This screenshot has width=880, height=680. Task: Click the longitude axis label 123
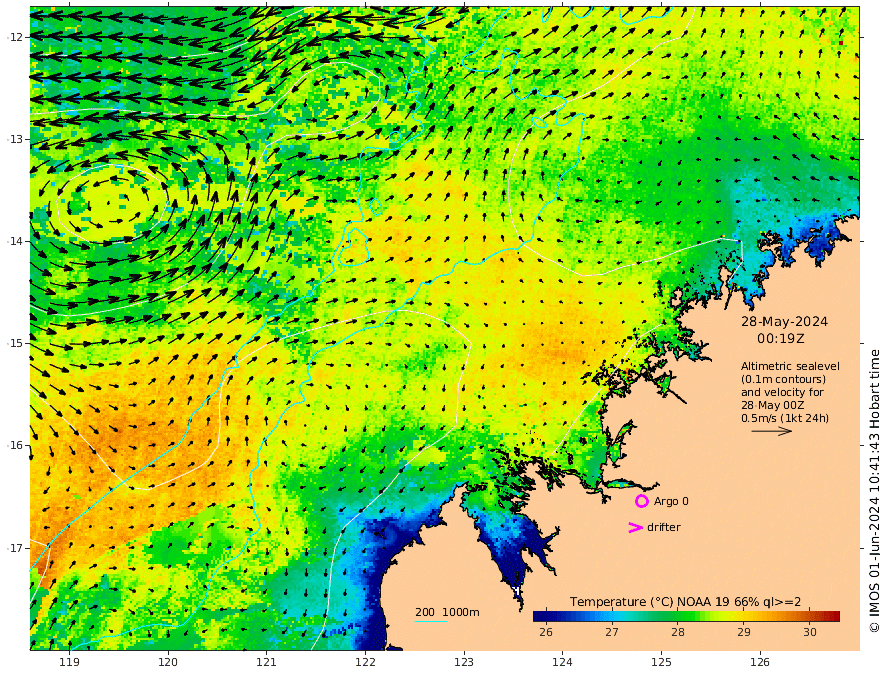click(x=464, y=663)
